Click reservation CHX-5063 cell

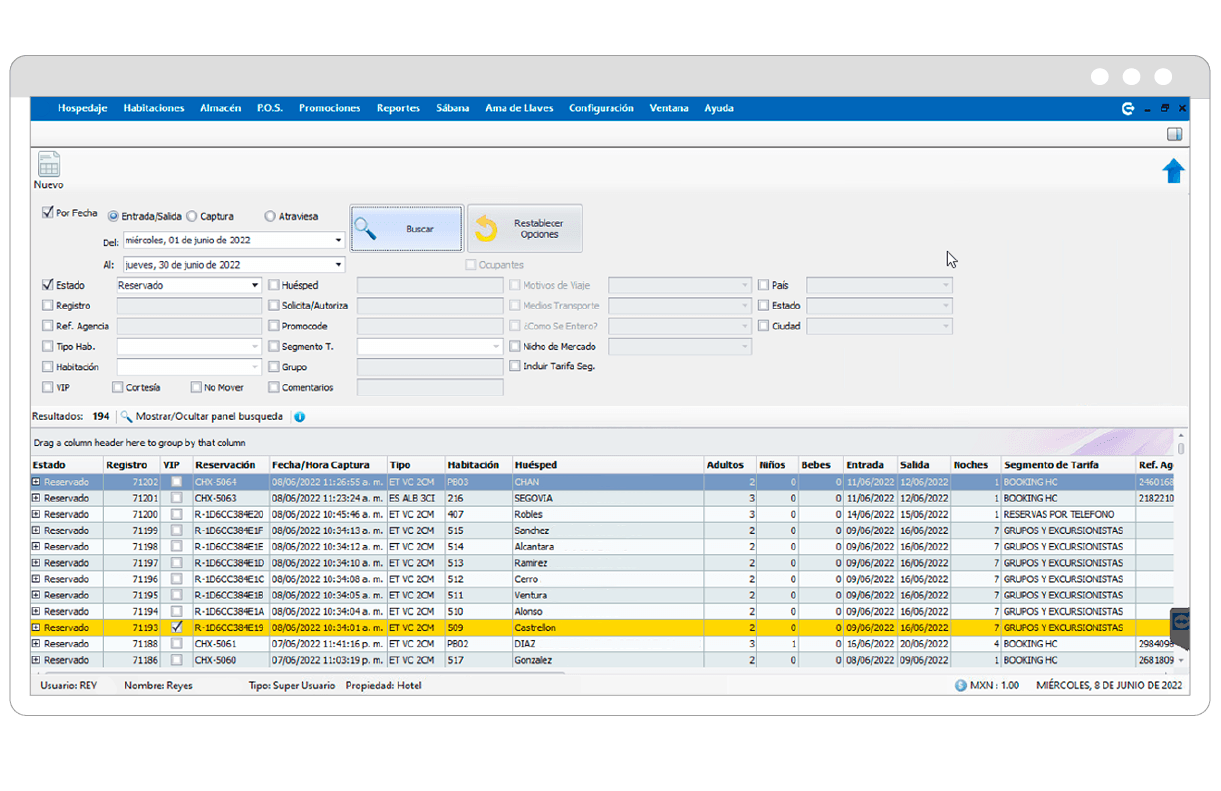tap(230, 498)
